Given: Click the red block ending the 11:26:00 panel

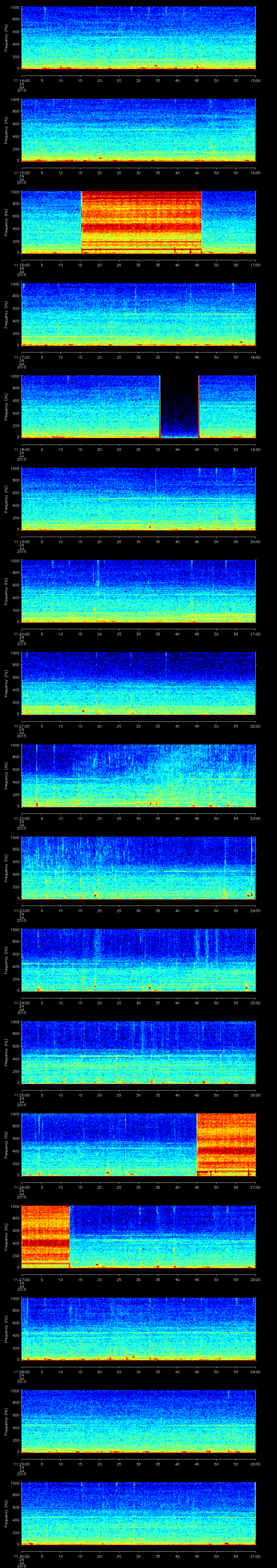Looking at the screenshot, I should tap(226, 1144).
